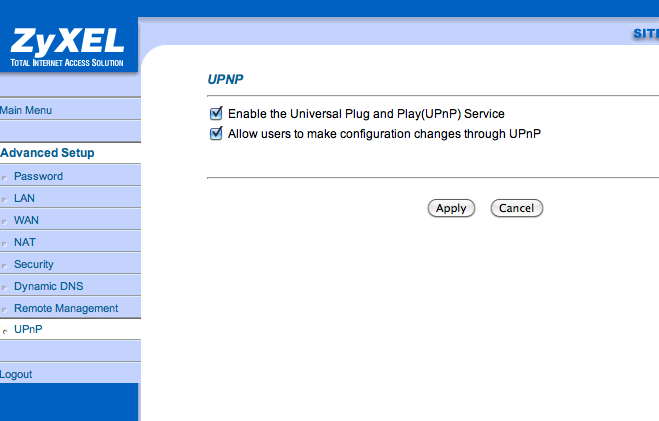Go to the WAN settings
Viewport: 659px width, 421px height.
26,220
